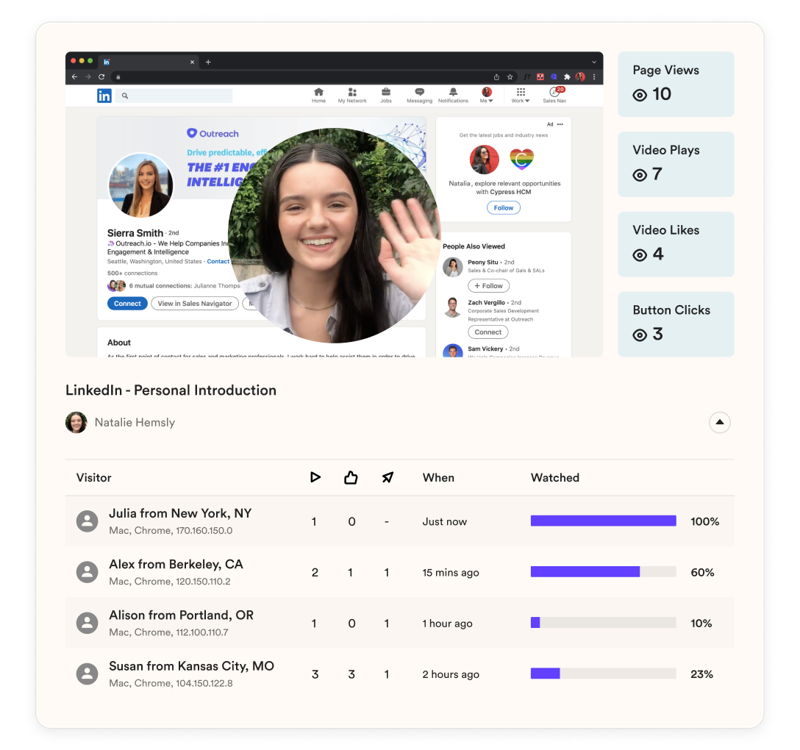
Task: Click the Video Likes eye icon
Action: pyautogui.click(x=640, y=255)
